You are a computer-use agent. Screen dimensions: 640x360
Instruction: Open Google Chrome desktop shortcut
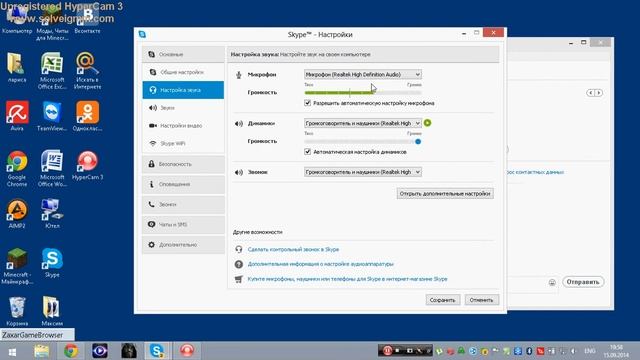coord(17,168)
